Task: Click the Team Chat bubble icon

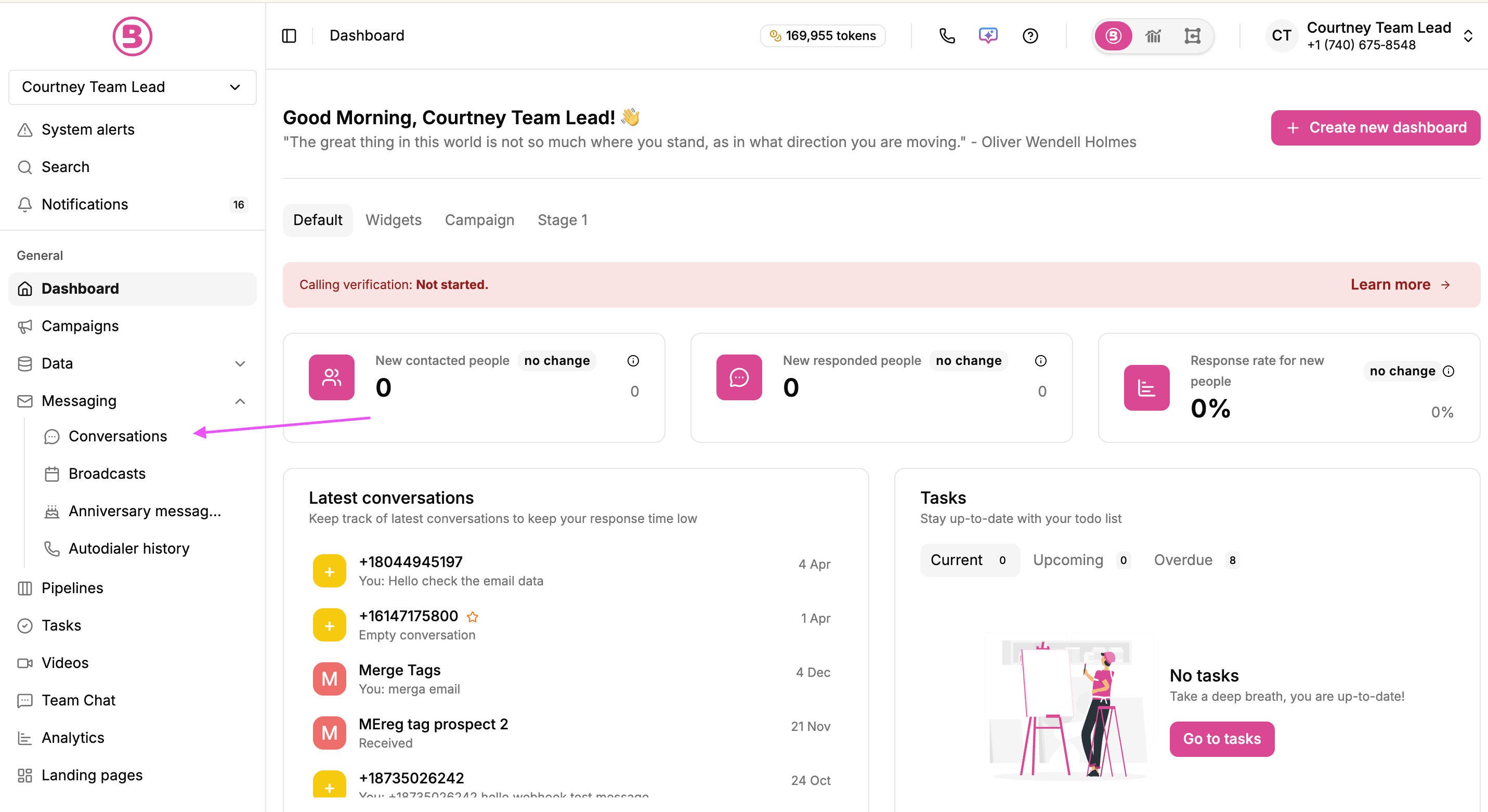Action: (25, 701)
